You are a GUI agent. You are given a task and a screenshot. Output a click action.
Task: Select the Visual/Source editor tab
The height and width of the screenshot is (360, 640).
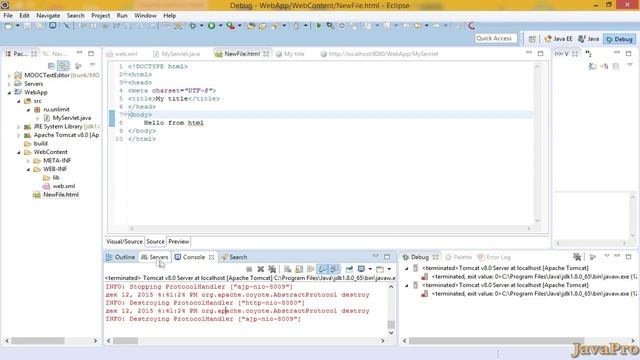(124, 242)
